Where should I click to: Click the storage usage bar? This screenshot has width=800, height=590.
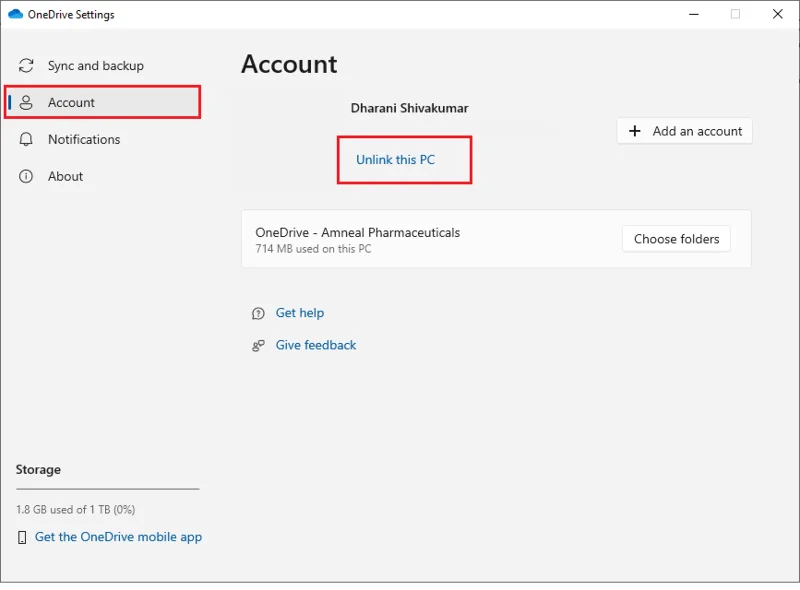coord(108,489)
